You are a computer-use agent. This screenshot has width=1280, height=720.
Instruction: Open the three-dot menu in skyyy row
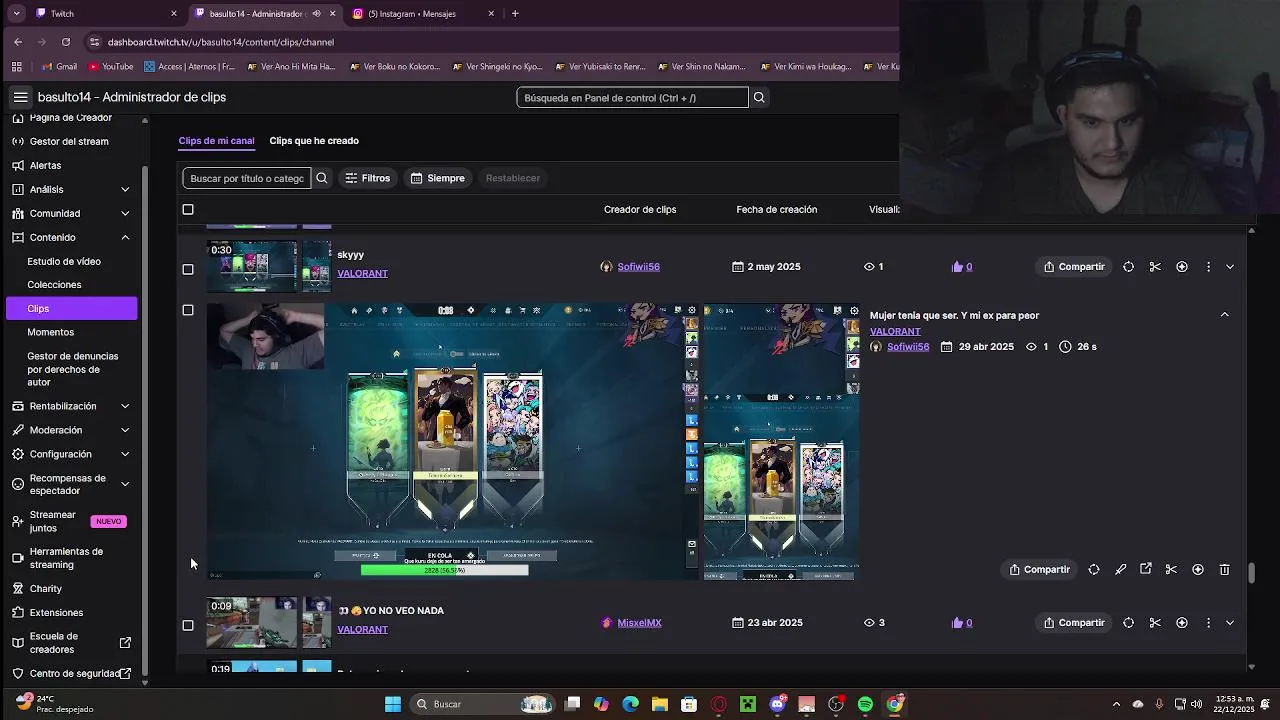coord(1208,267)
